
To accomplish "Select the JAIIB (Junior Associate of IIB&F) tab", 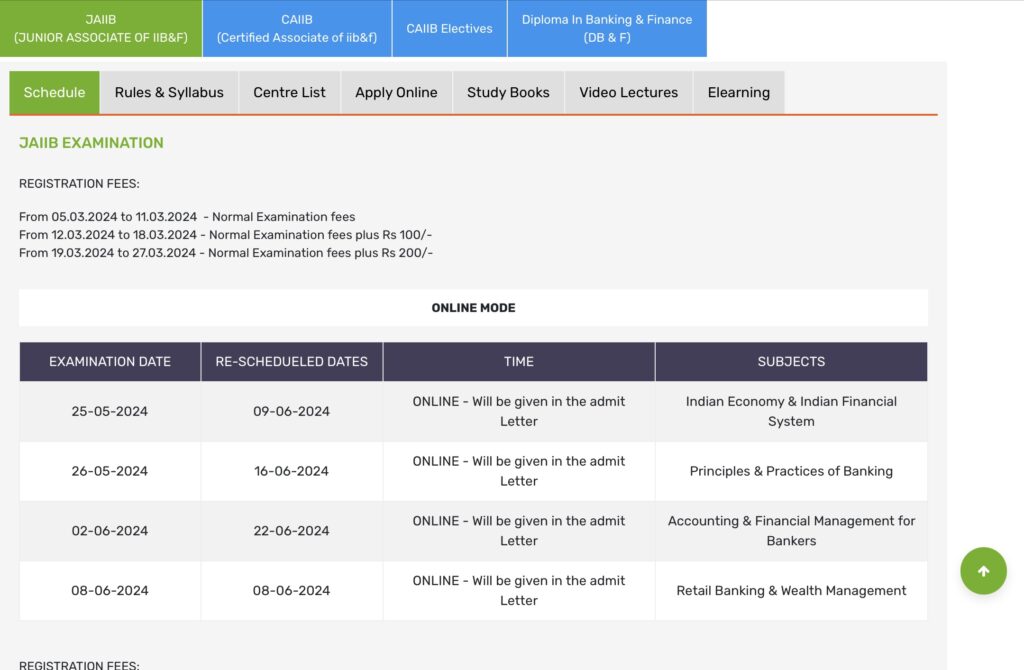I will (101, 28).
